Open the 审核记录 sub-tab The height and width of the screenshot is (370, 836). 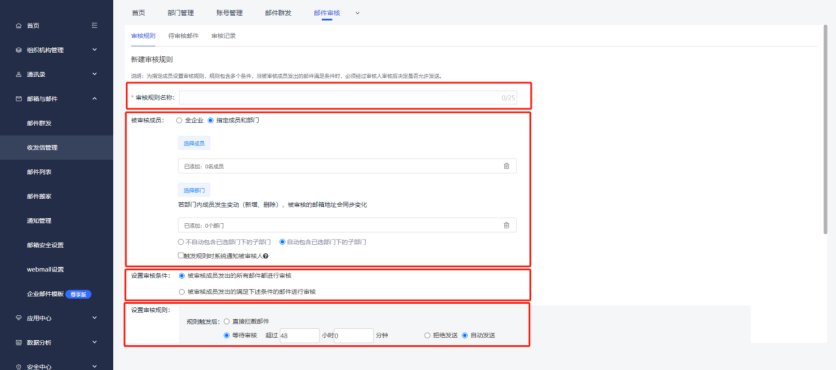click(x=223, y=36)
